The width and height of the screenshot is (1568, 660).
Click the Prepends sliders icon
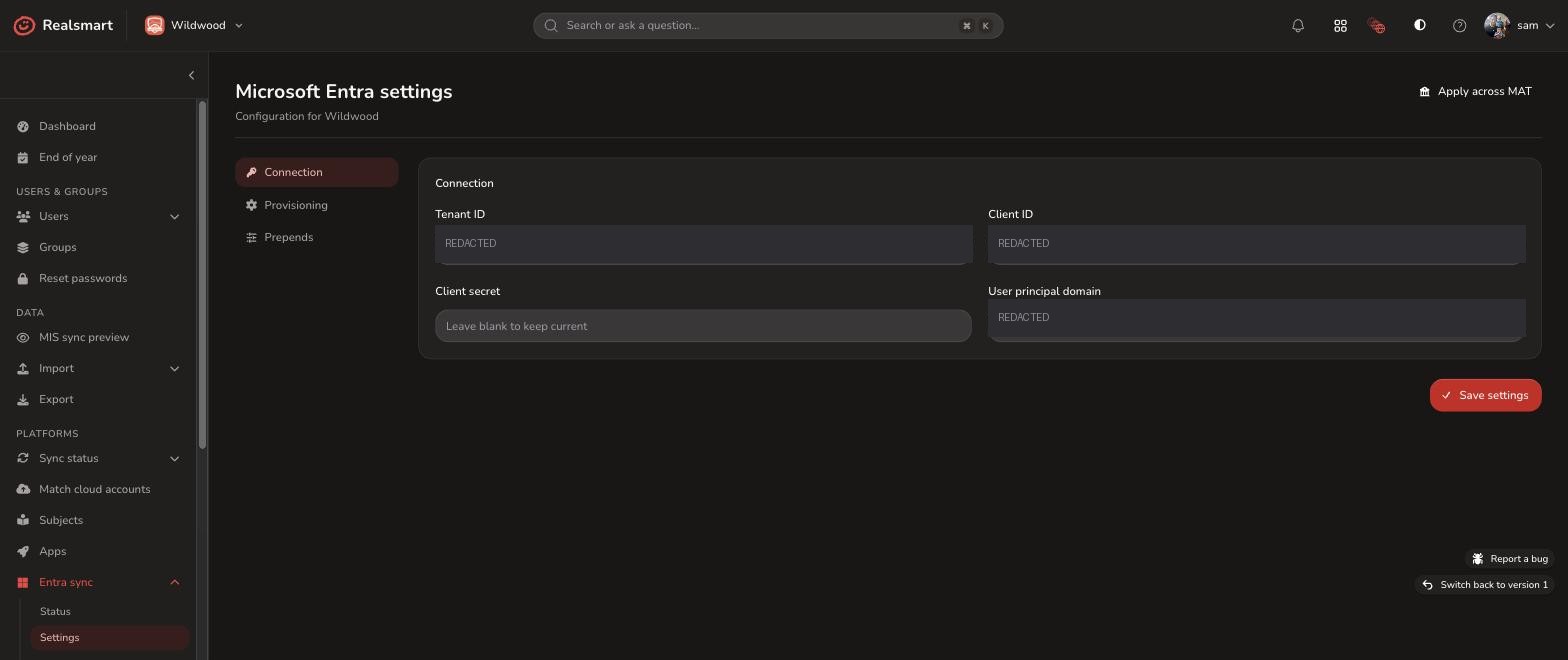click(251, 237)
